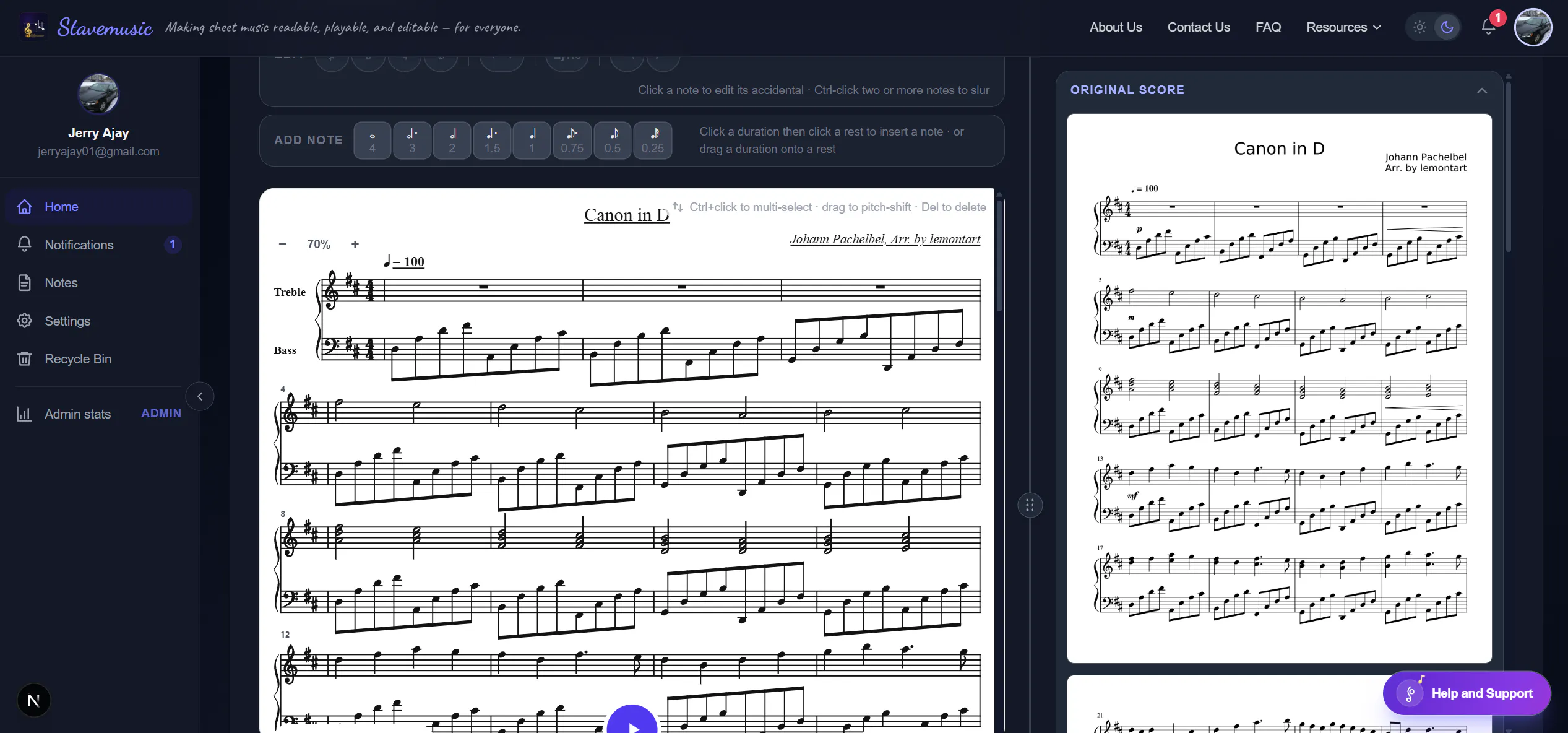Open the About Us page
The width and height of the screenshot is (1568, 733).
[1116, 27]
